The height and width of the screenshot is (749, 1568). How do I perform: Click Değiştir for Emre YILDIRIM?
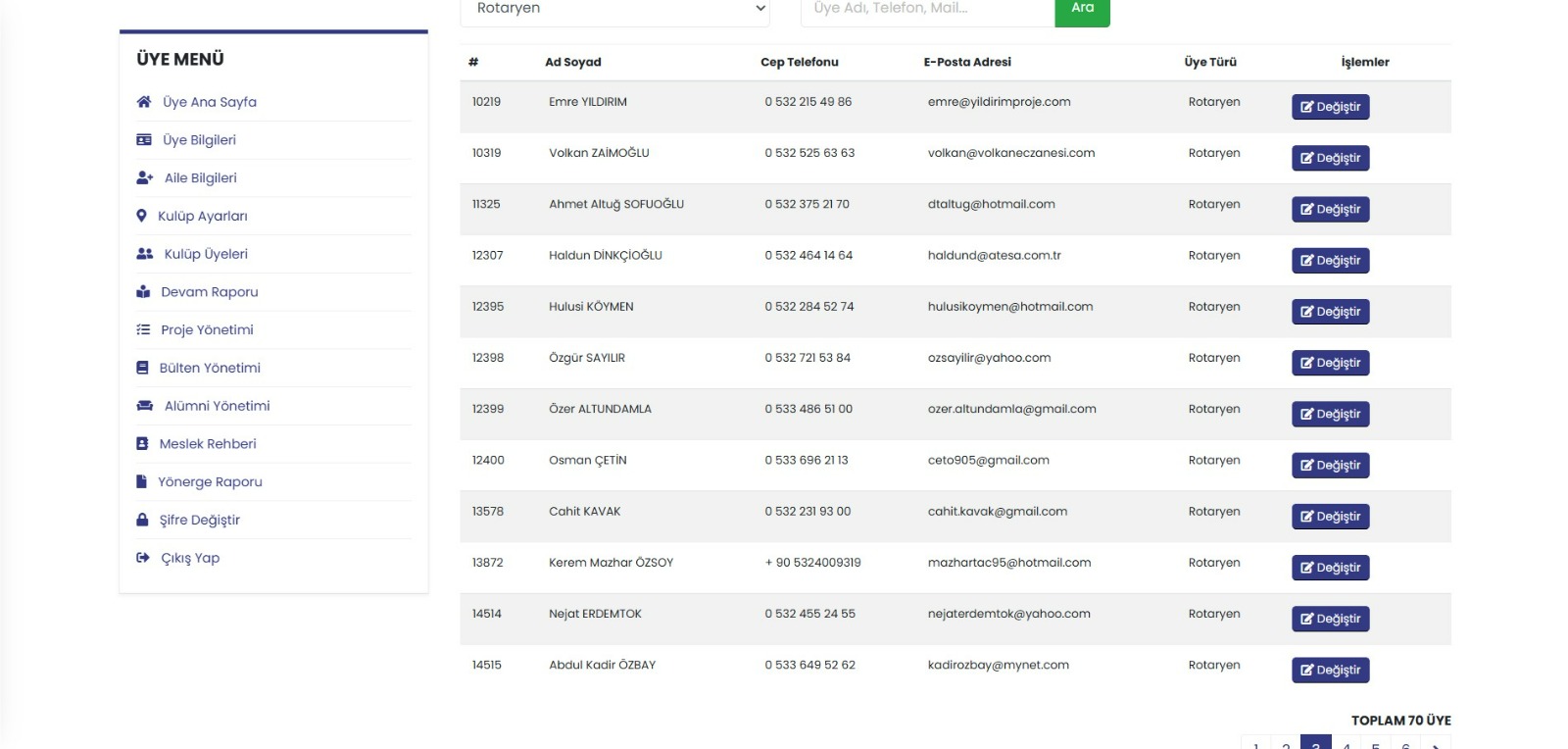click(x=1330, y=107)
